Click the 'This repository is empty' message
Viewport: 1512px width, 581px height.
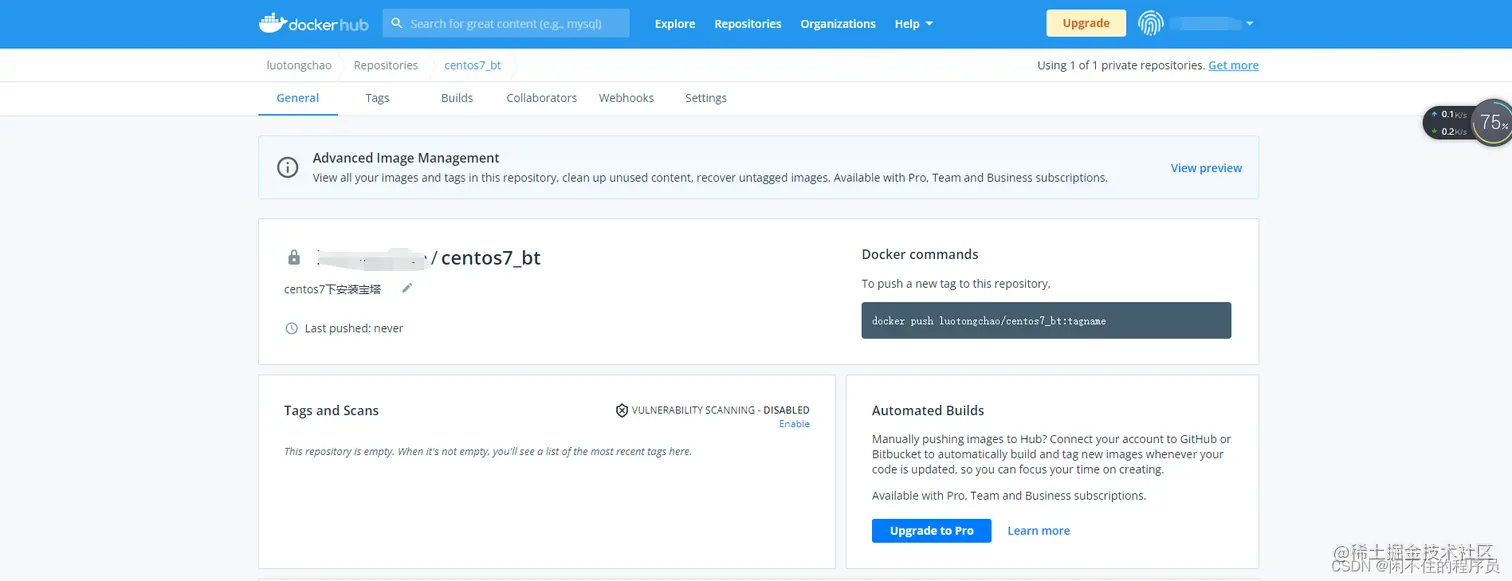pyautogui.click(x=488, y=451)
